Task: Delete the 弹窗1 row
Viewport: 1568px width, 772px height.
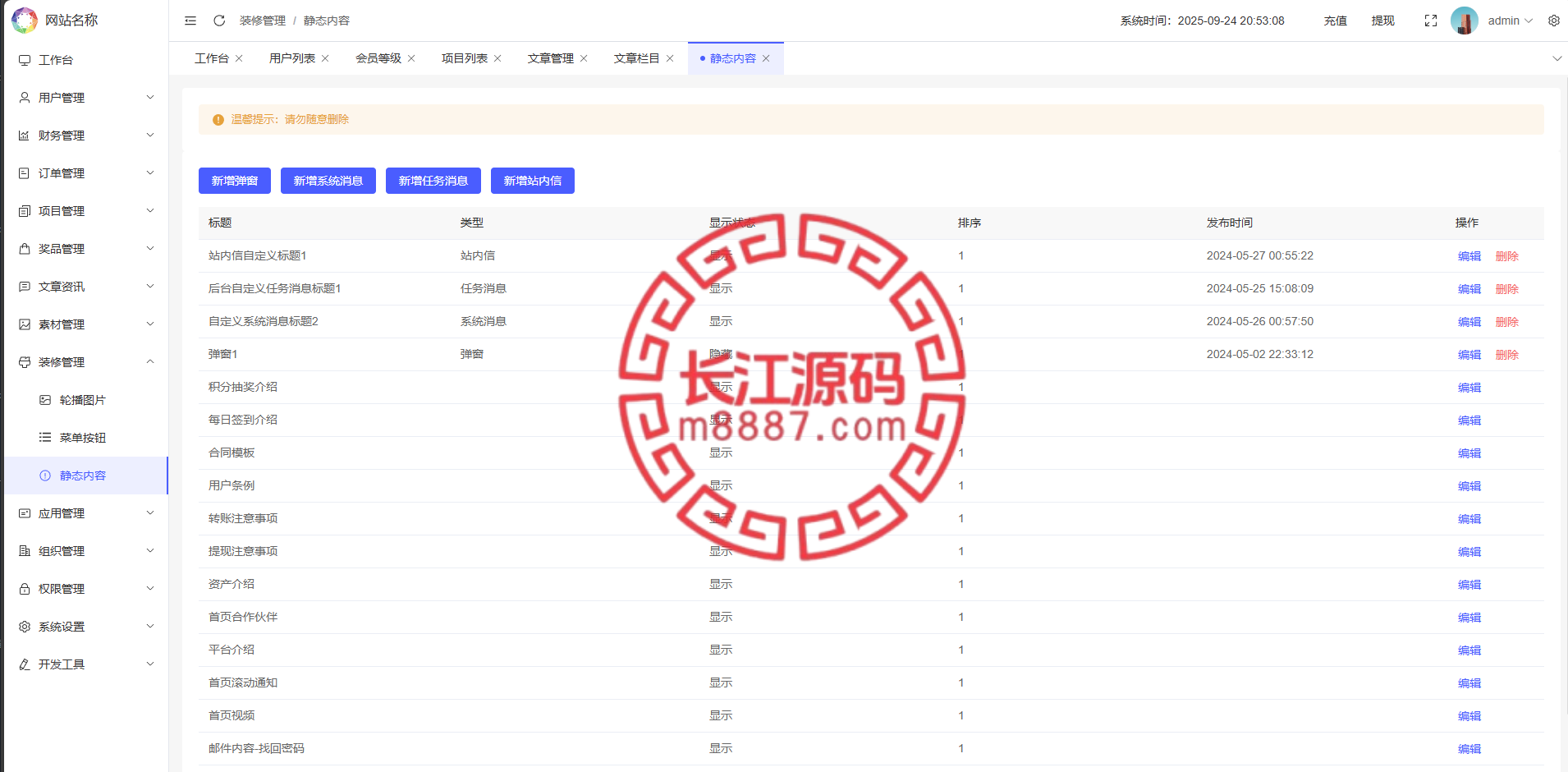Action: pyautogui.click(x=1507, y=355)
